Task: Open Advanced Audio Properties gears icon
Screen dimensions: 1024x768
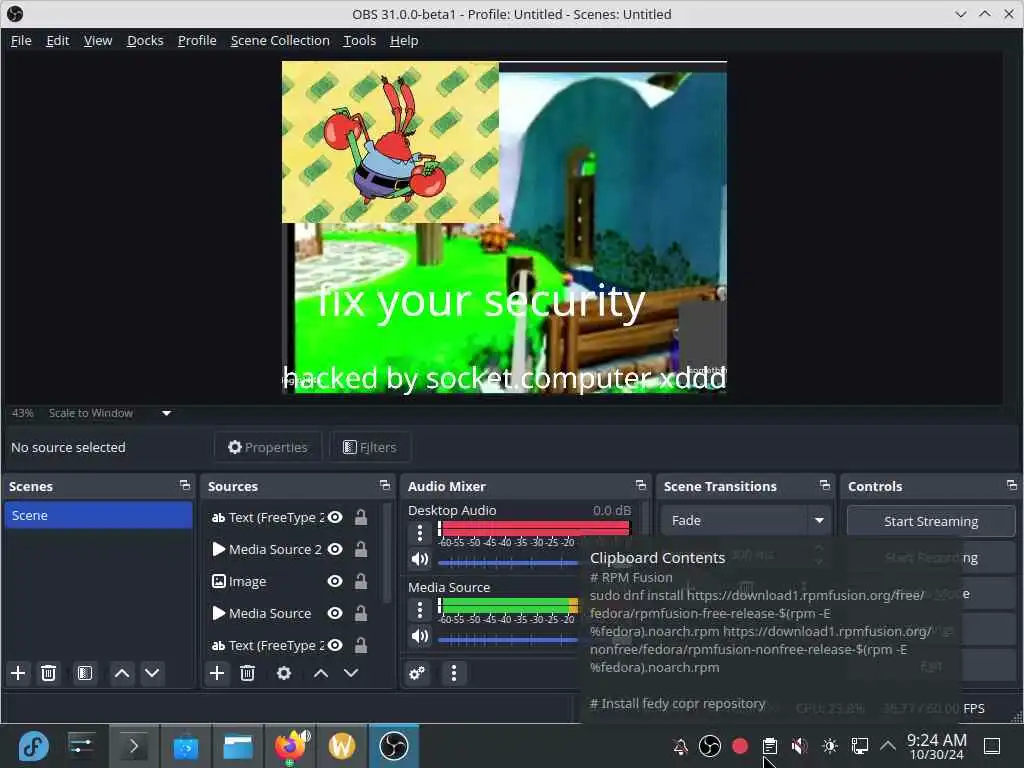Action: coord(417,673)
